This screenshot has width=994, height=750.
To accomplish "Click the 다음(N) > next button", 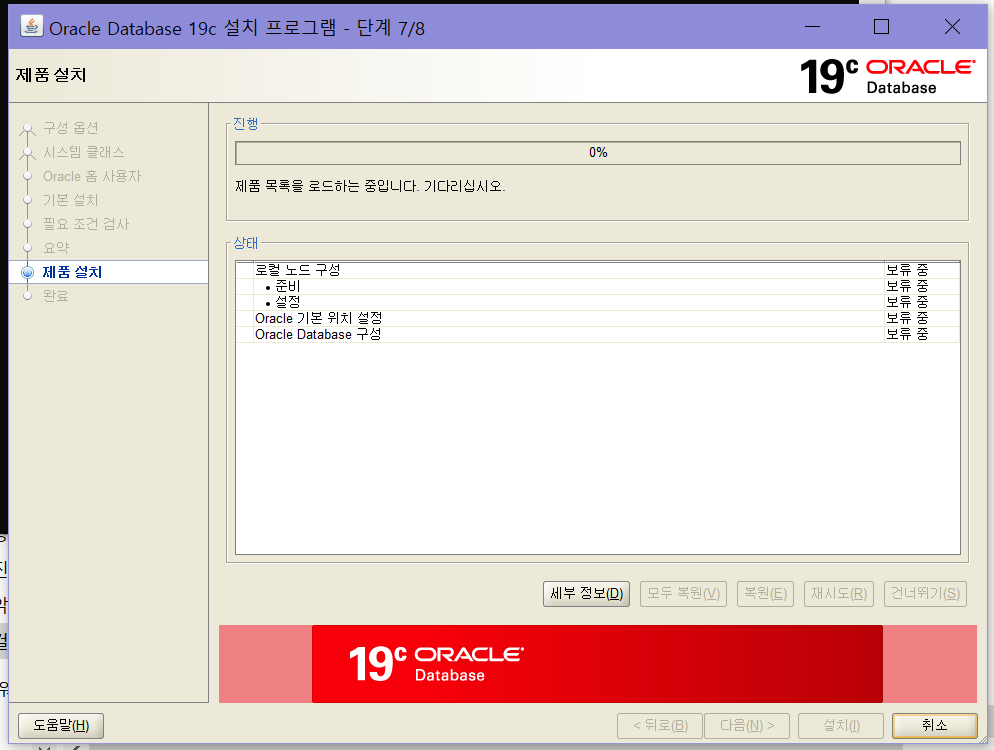I will click(x=747, y=726).
